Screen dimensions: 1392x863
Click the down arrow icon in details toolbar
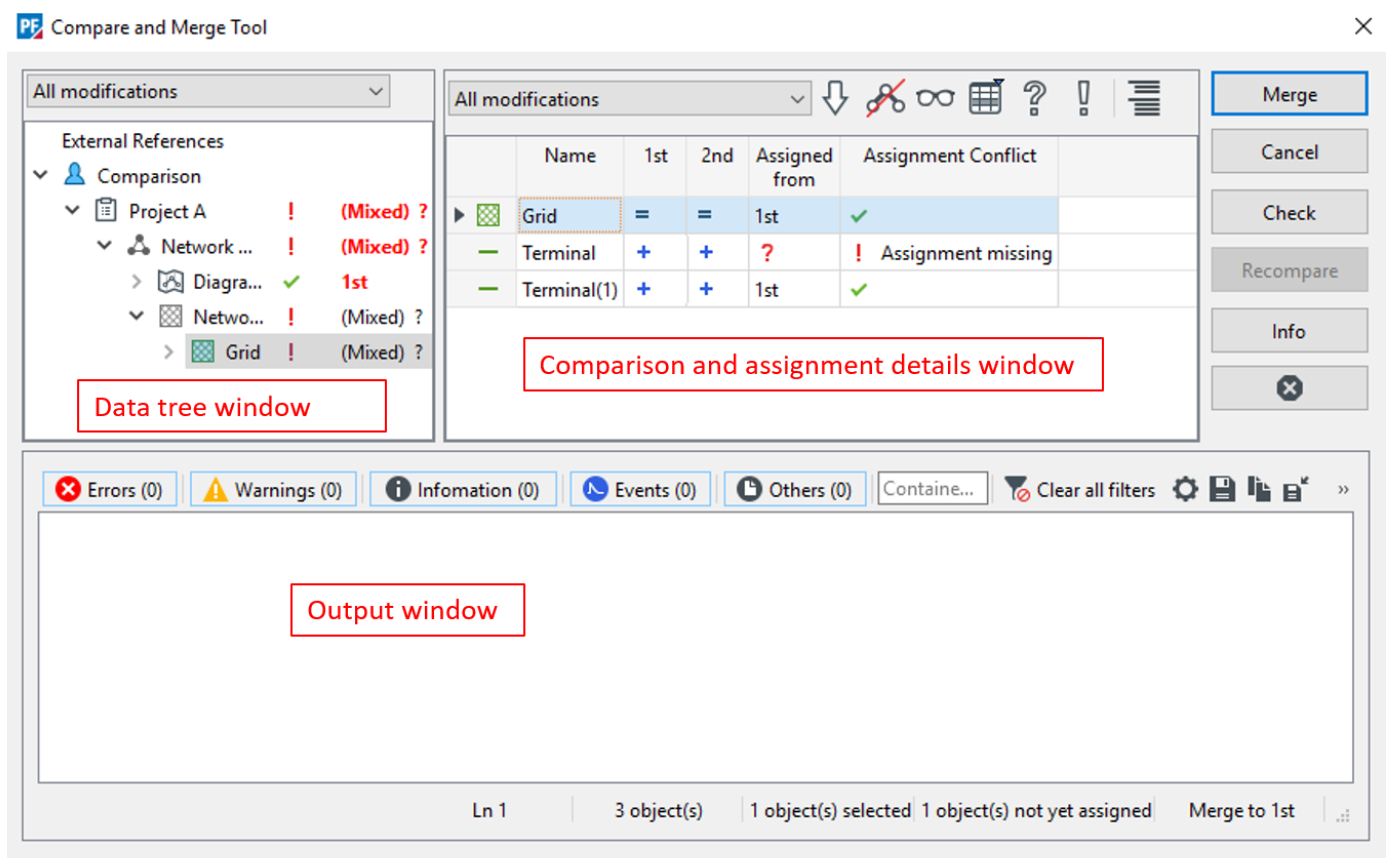point(834,98)
